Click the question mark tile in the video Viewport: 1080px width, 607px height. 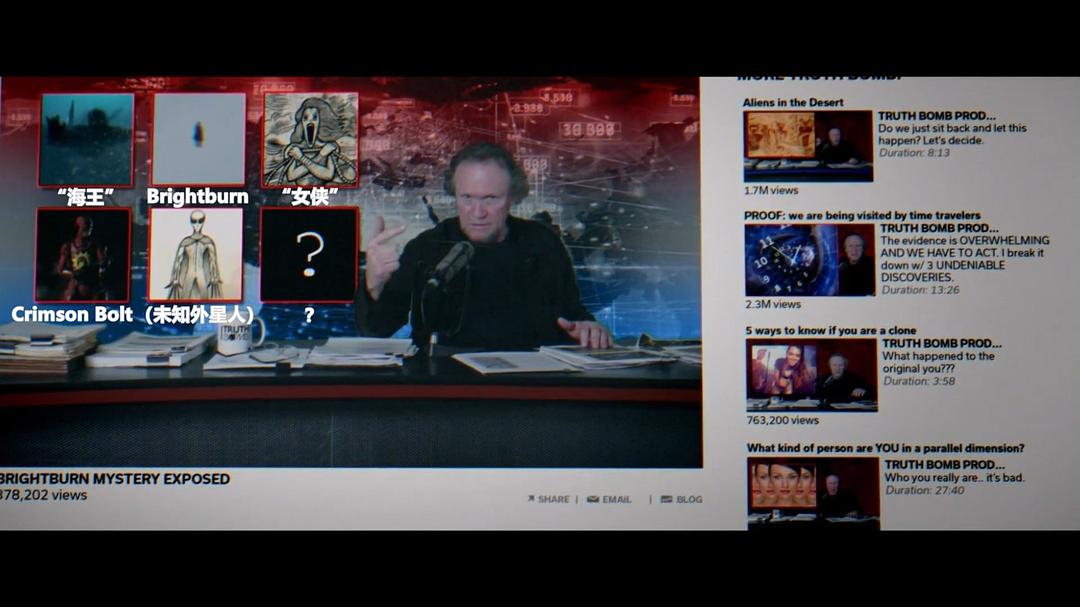point(309,254)
